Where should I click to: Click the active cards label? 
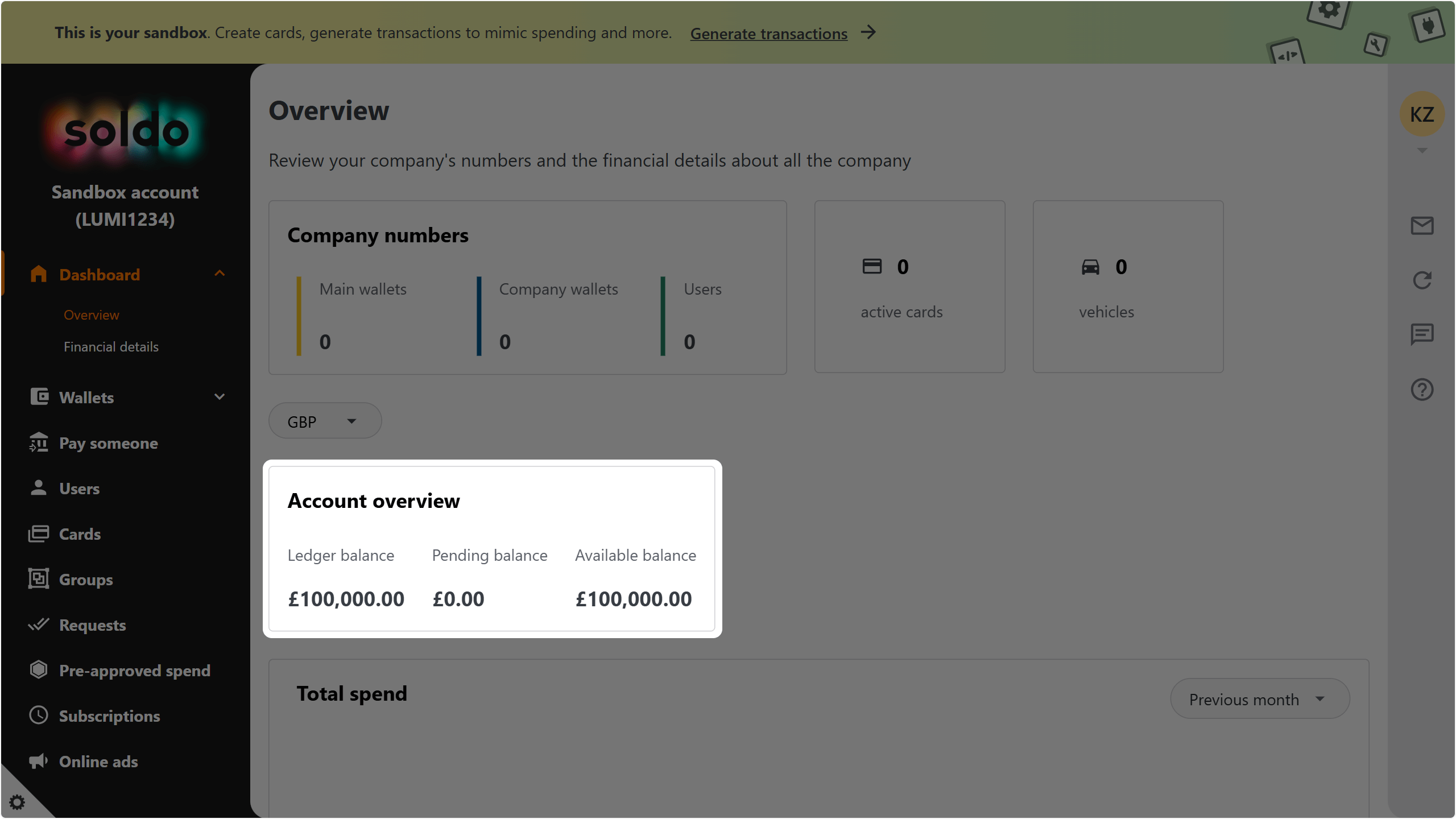click(x=901, y=312)
